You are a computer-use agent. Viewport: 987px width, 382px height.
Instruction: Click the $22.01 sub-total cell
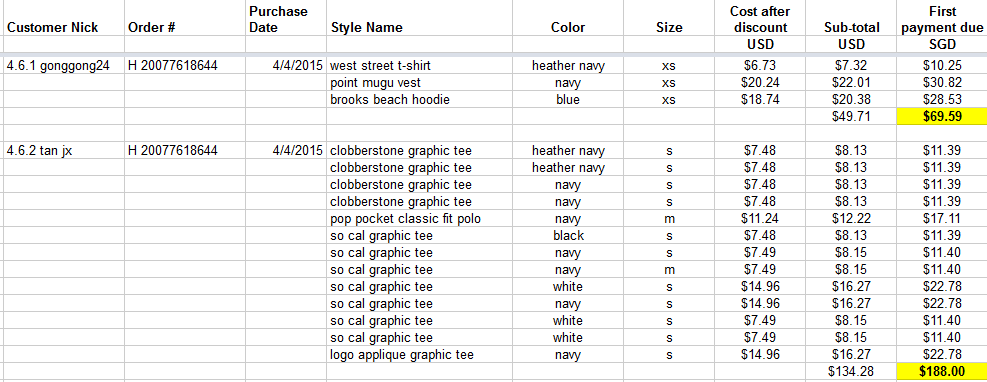tap(850, 82)
